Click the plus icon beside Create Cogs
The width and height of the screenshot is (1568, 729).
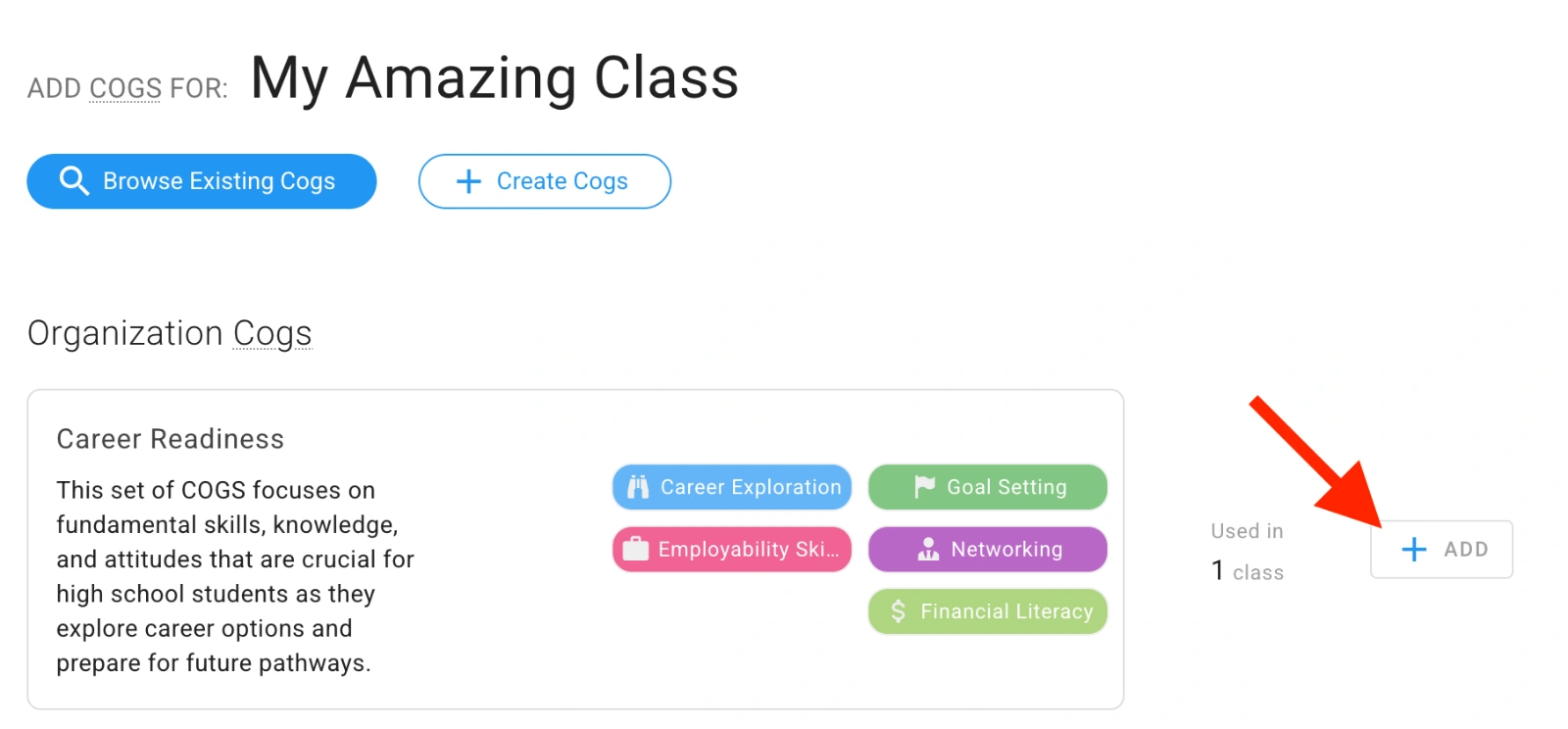click(x=469, y=181)
